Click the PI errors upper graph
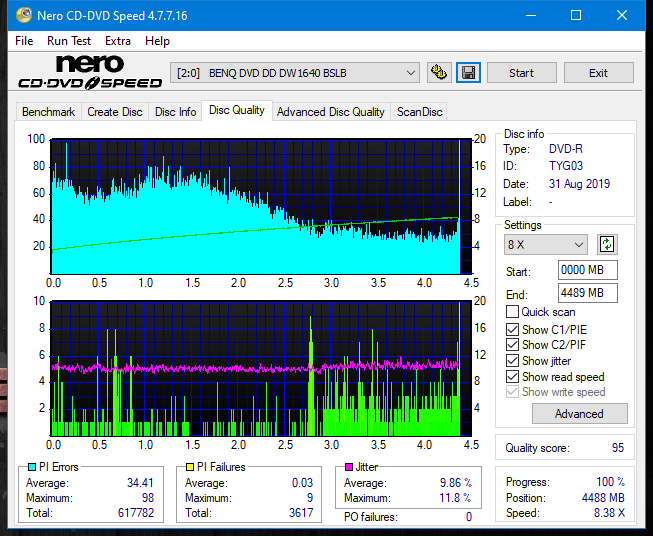This screenshot has width=653, height=536. [261, 207]
